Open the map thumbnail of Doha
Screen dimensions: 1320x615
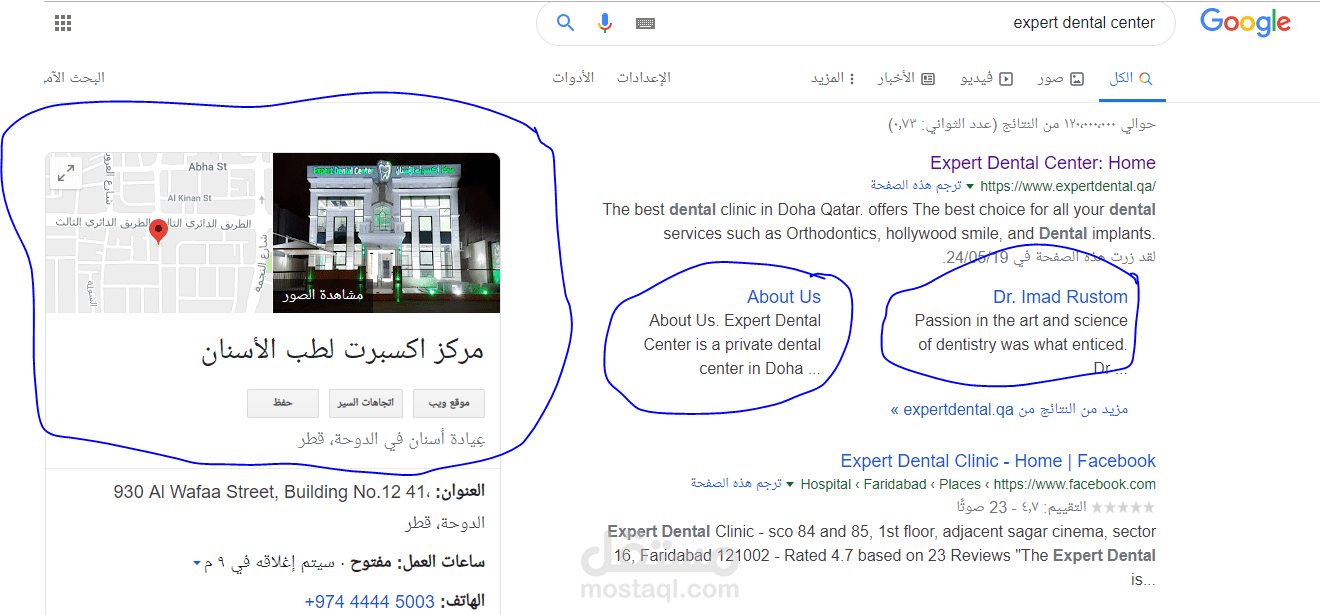(x=159, y=232)
